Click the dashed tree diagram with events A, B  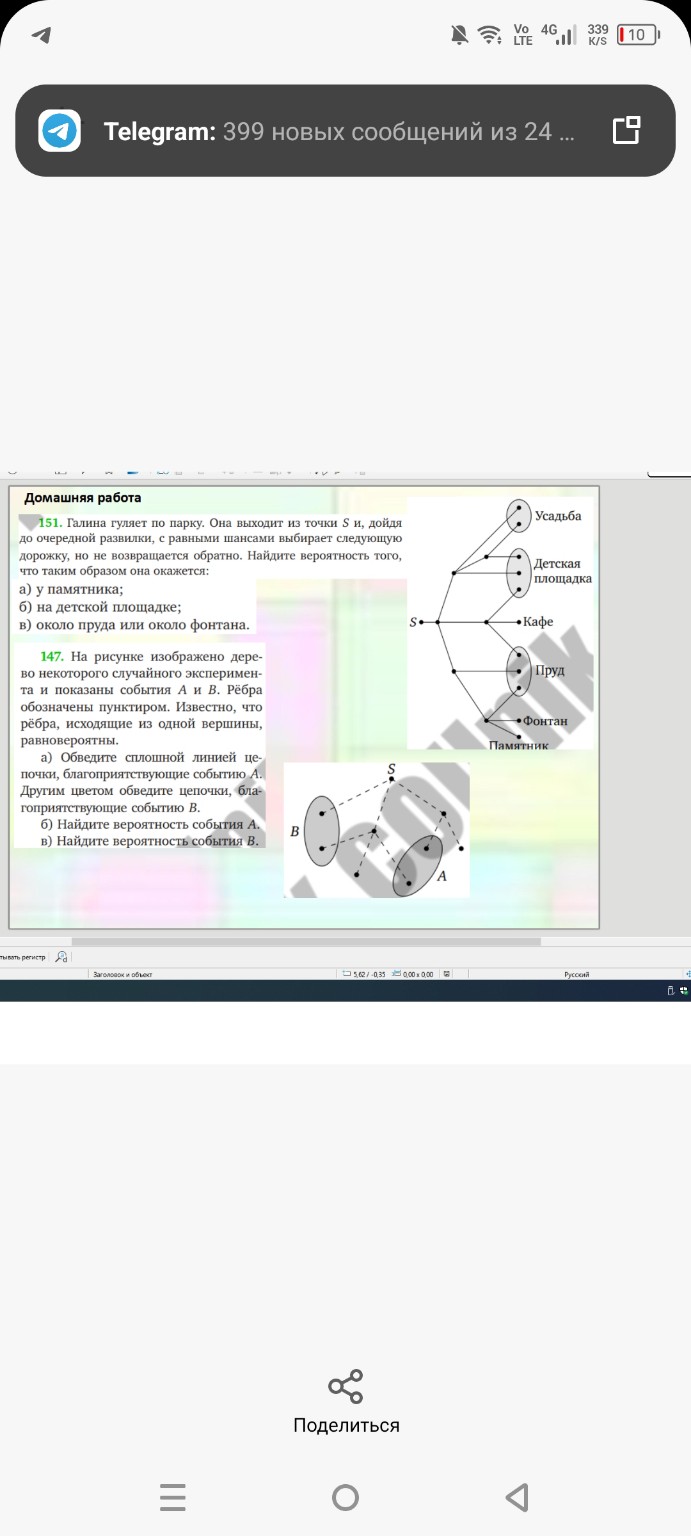click(377, 830)
